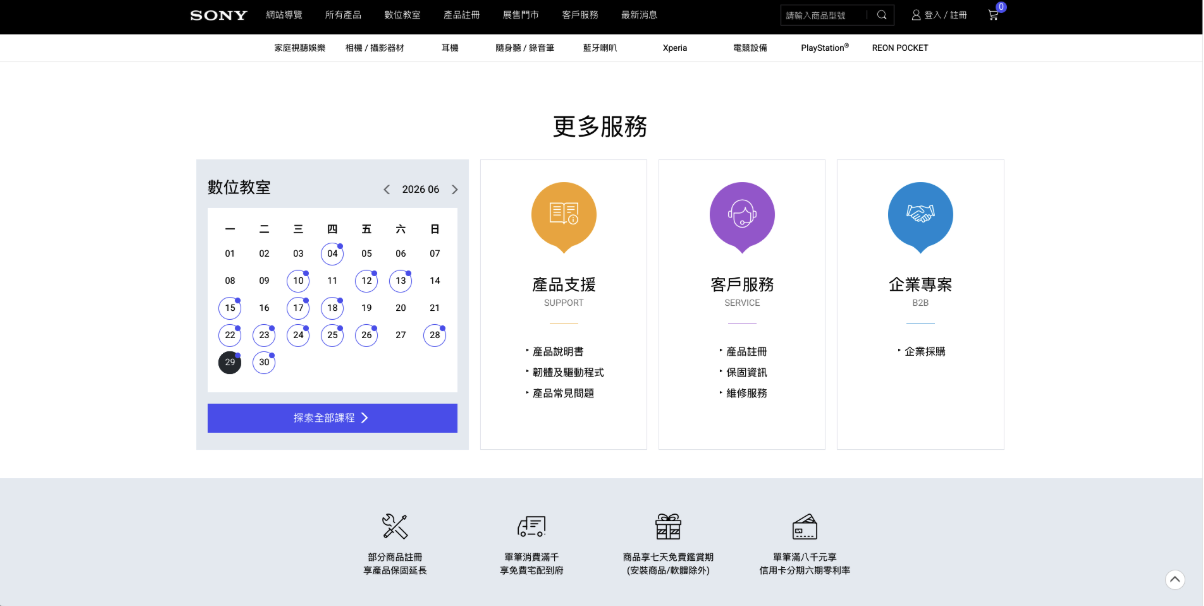Open 產品註冊 link under 客戶服務 card
Viewport: 1204px width, 606px height.
(x=747, y=352)
